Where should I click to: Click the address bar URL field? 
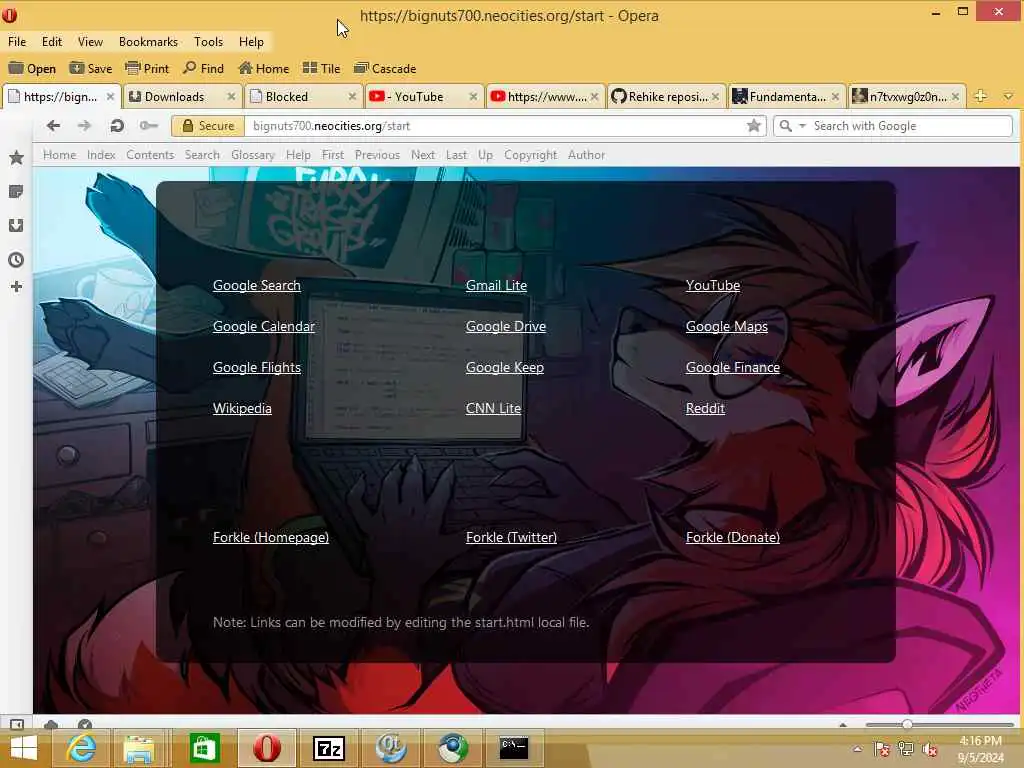tap(495, 125)
